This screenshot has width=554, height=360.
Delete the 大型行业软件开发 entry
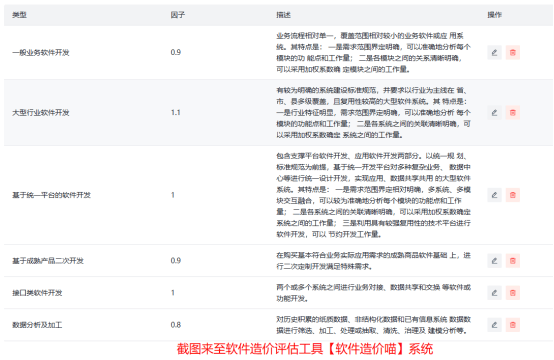(x=513, y=113)
